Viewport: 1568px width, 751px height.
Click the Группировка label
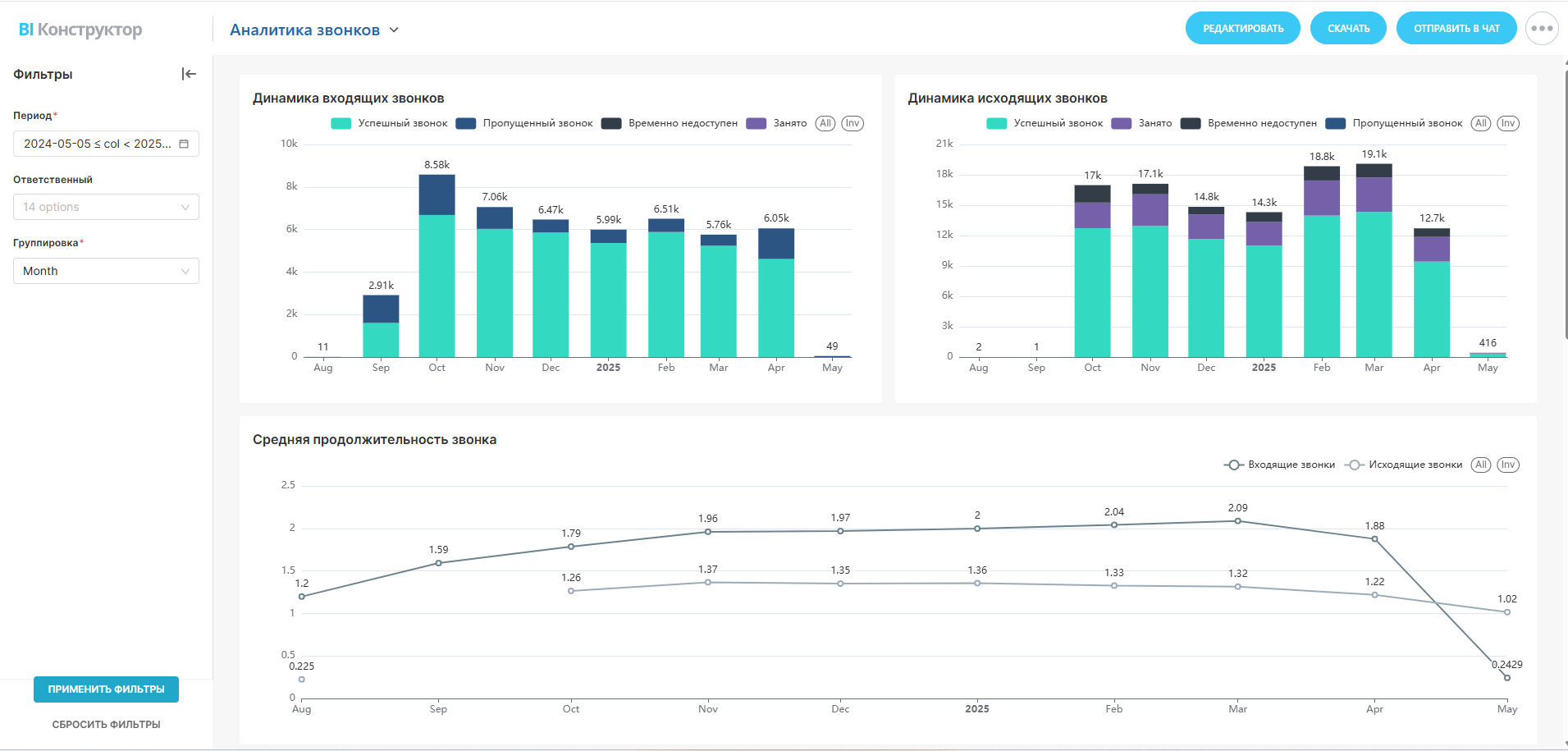[x=46, y=243]
